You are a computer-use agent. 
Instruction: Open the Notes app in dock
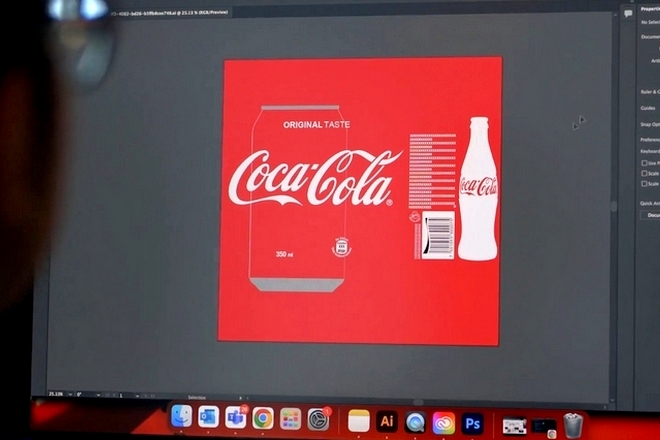358,421
